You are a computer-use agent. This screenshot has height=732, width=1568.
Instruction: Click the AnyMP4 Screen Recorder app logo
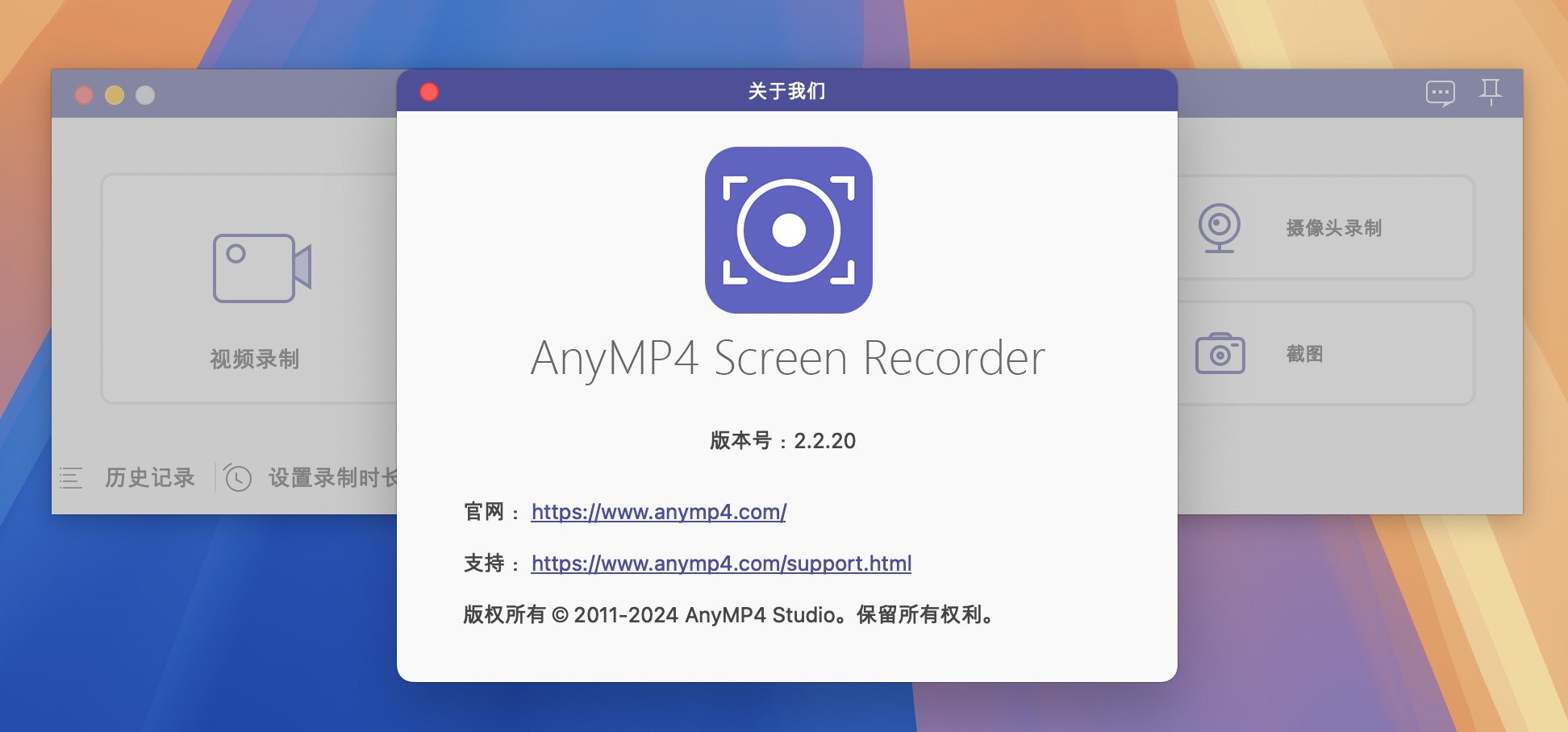click(788, 230)
